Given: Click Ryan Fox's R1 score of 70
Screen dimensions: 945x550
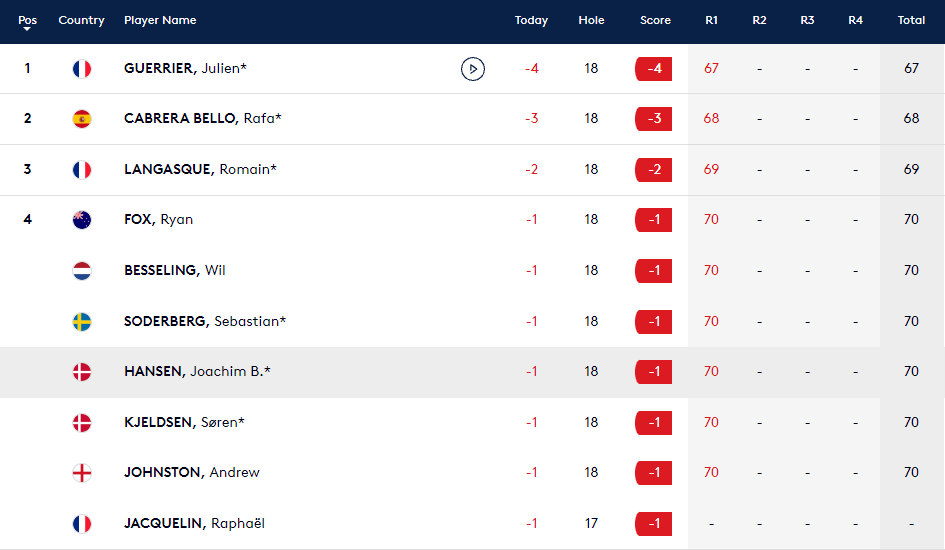Looking at the screenshot, I should click(711, 220).
